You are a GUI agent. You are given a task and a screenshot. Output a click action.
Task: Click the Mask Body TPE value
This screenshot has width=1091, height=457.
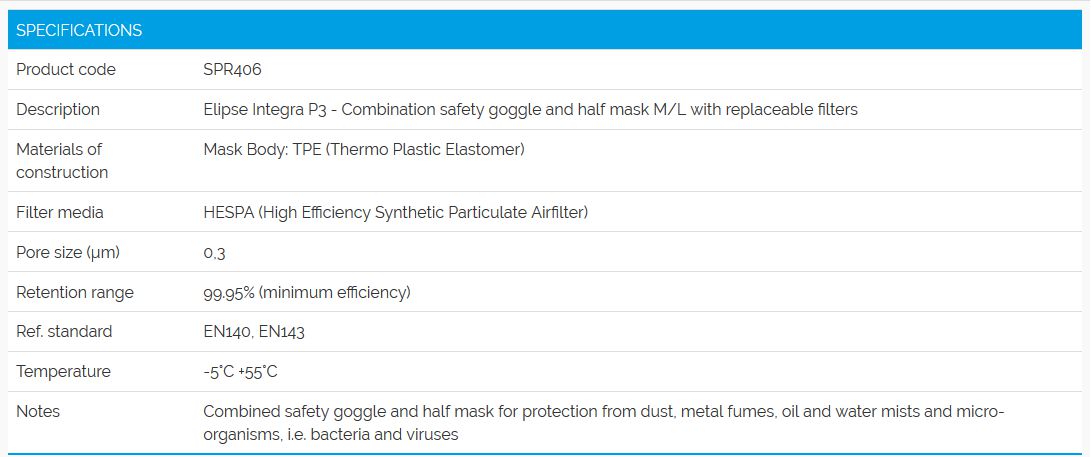click(x=364, y=150)
